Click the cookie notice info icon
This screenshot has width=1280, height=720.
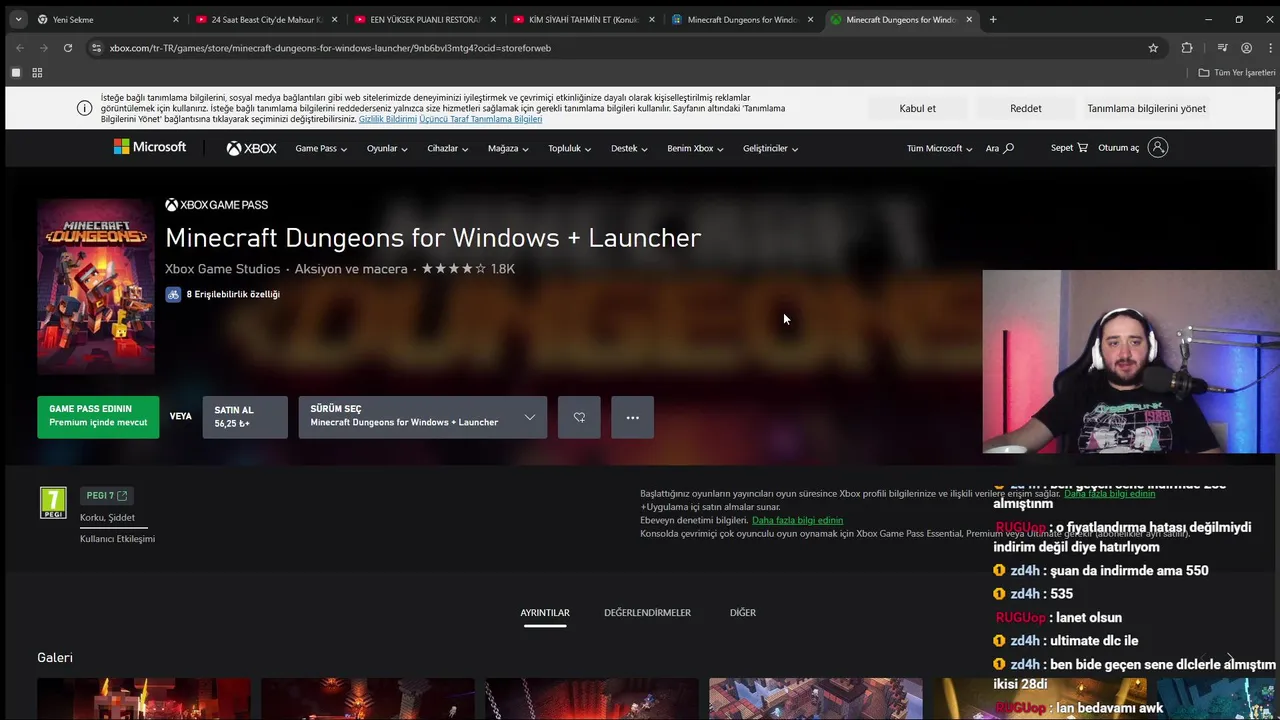[x=84, y=108]
